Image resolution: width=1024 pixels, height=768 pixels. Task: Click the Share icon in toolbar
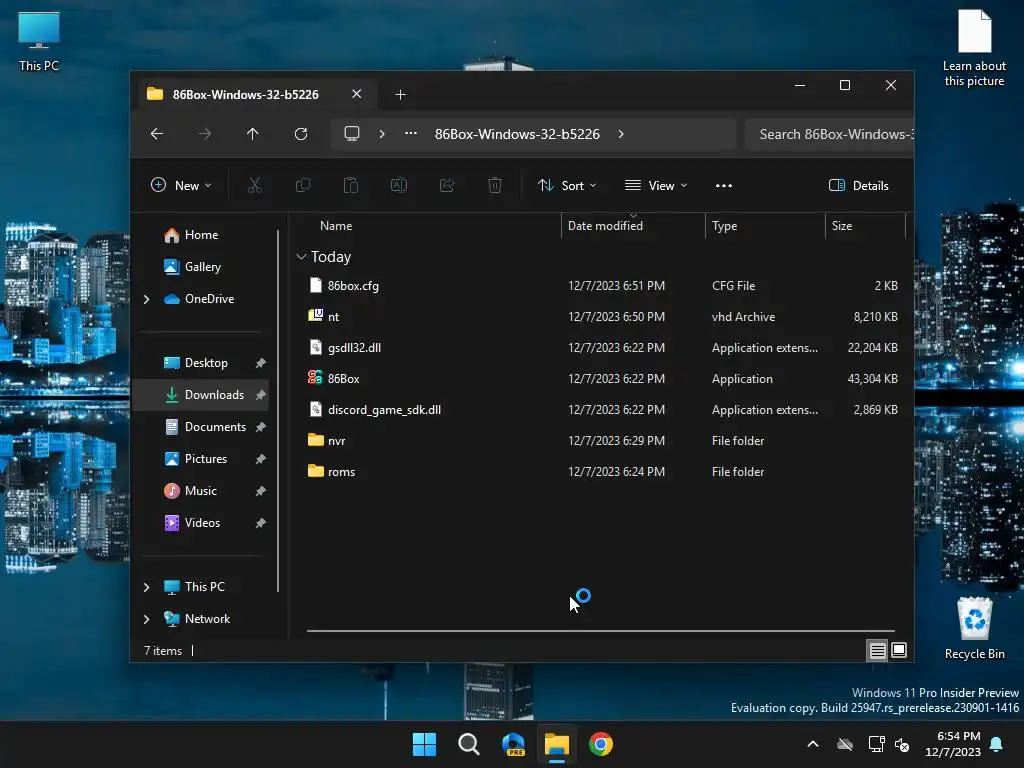click(x=447, y=185)
